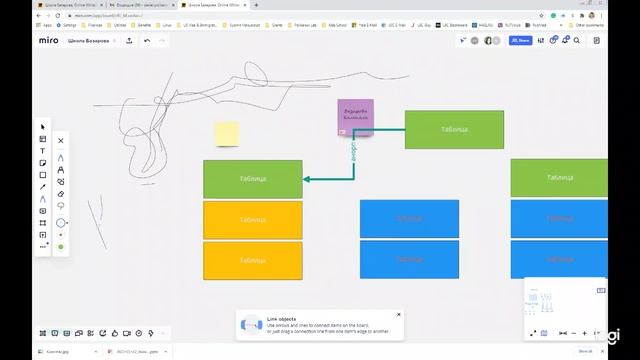Choose the highlighter in drawing sub-toolbar

click(x=61, y=170)
